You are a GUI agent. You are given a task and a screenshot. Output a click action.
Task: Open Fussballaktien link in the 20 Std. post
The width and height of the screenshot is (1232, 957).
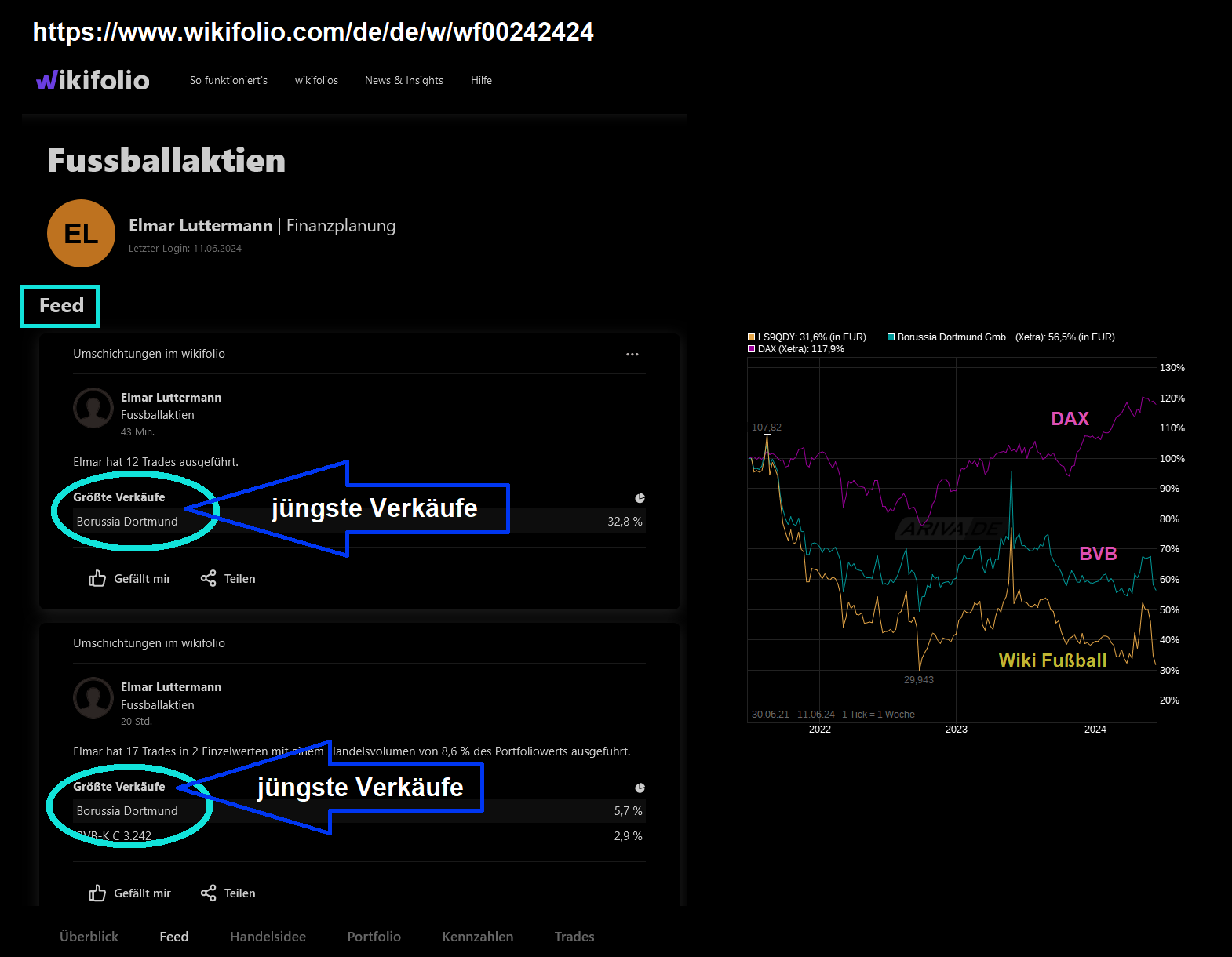click(x=158, y=705)
